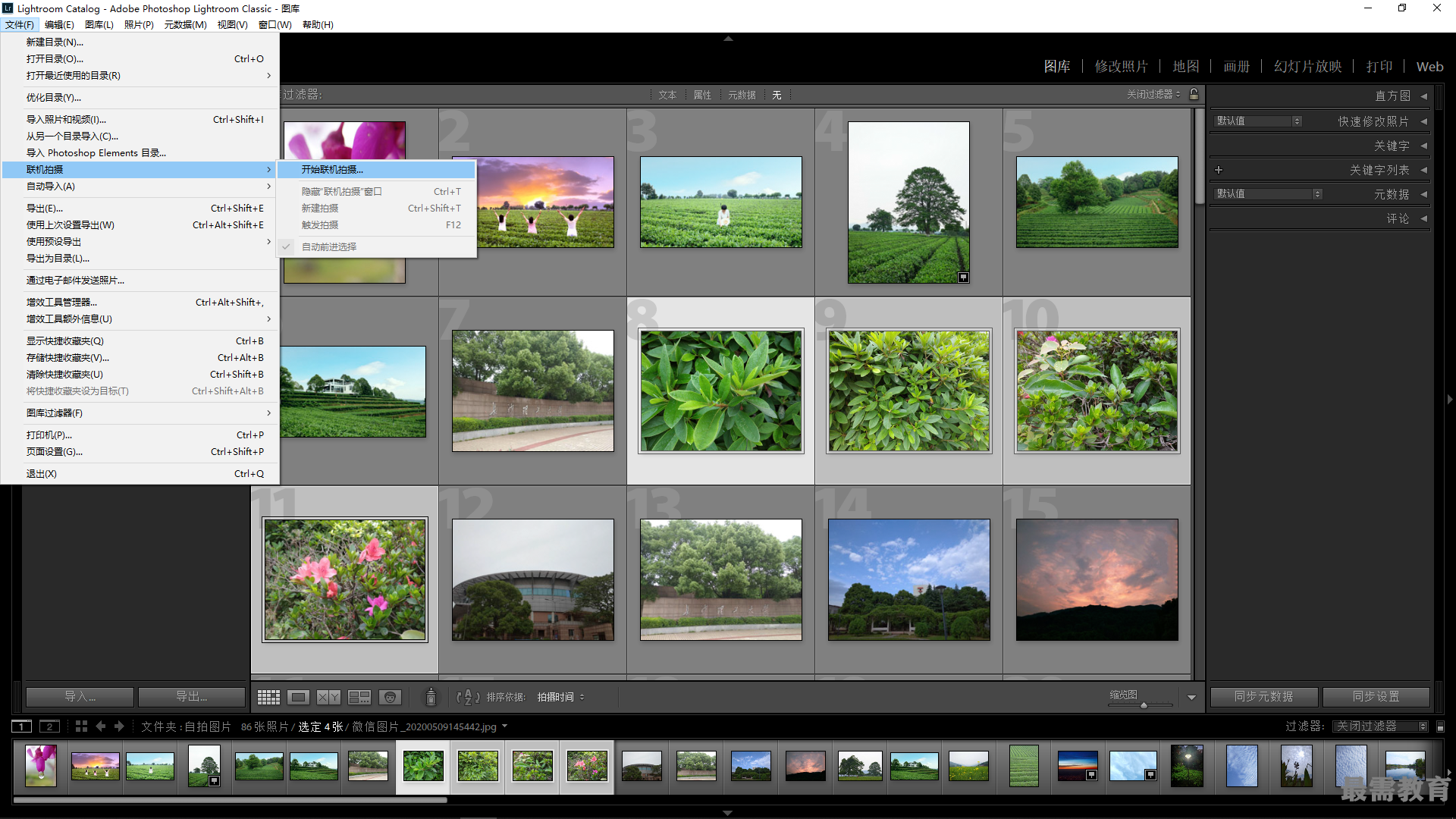Select pink azalea flower photo thumbnail
The width and height of the screenshot is (1456, 819).
tap(345, 580)
